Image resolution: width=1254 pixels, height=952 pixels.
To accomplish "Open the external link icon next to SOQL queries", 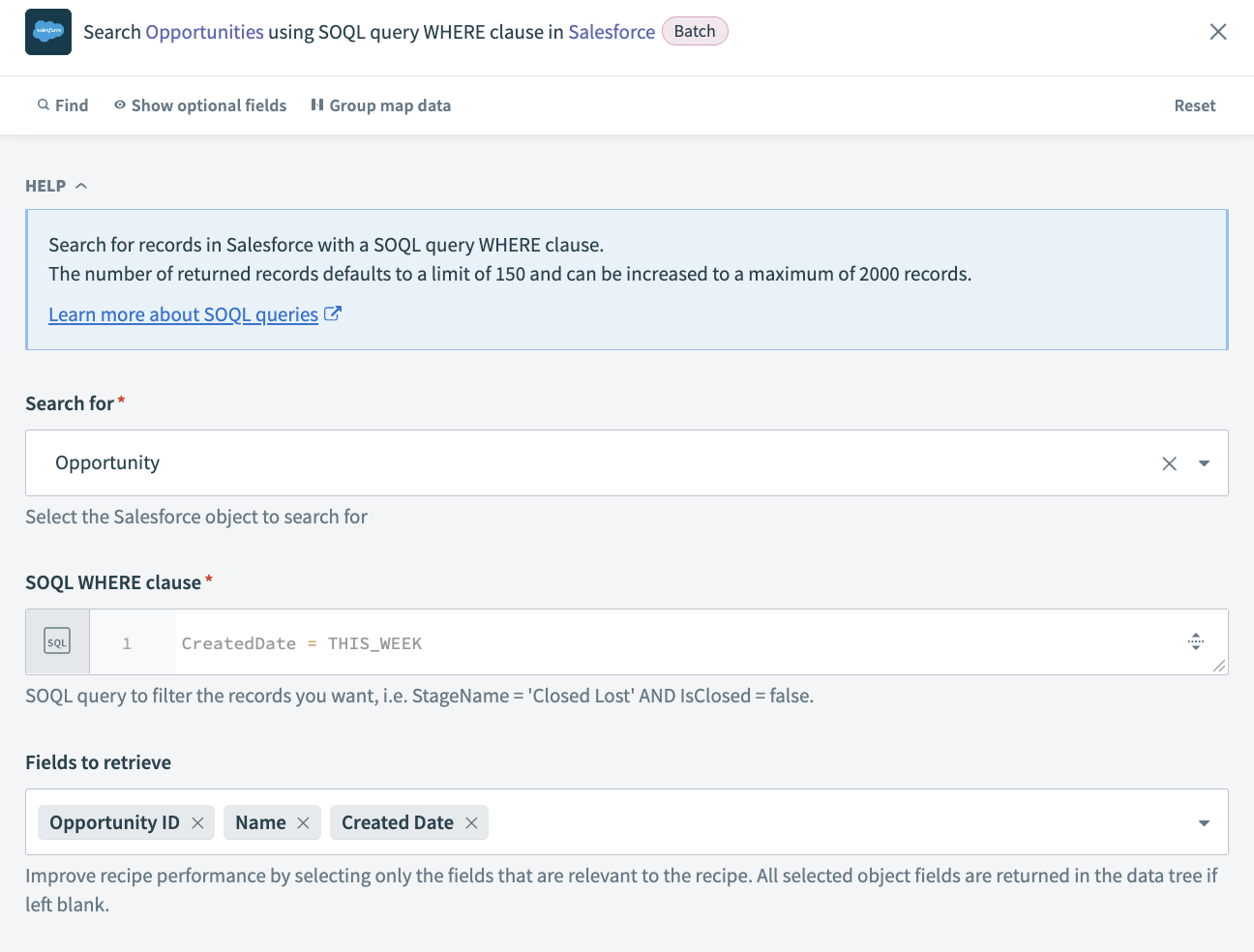I will 333,313.
